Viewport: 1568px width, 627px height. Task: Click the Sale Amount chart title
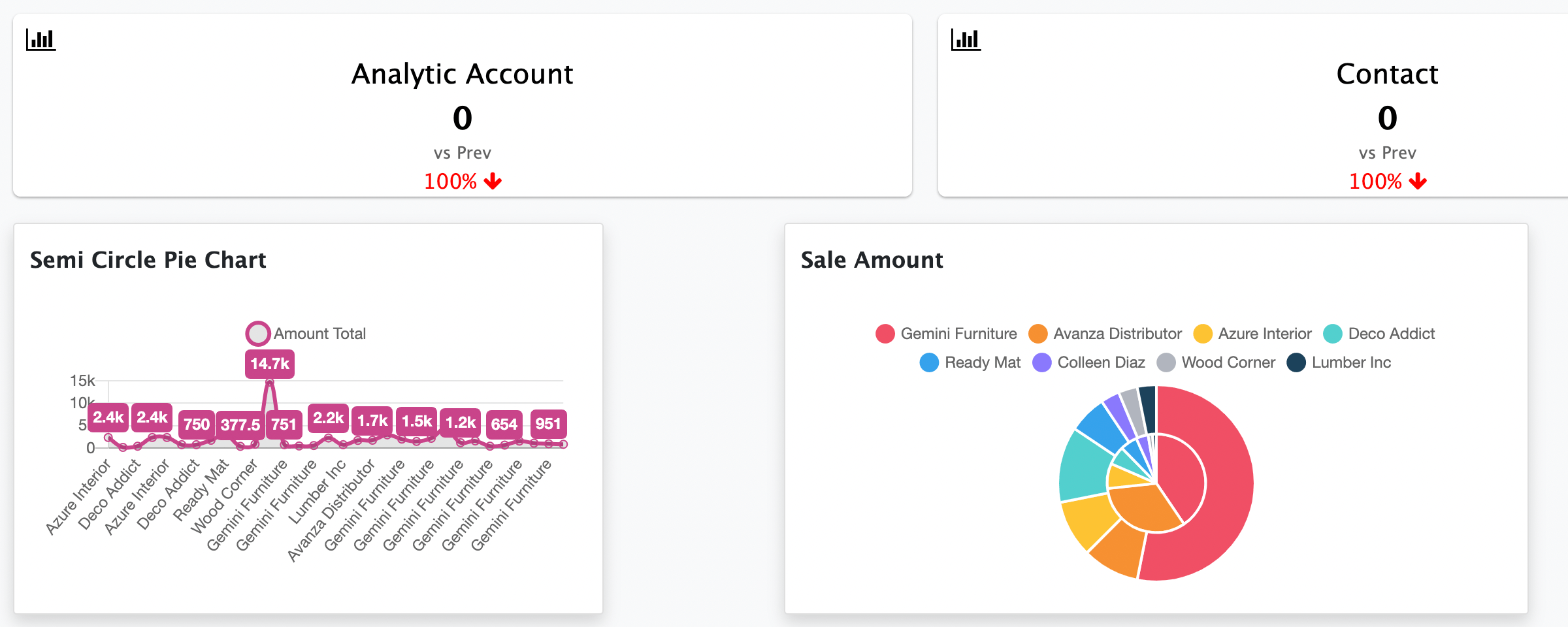tap(872, 260)
